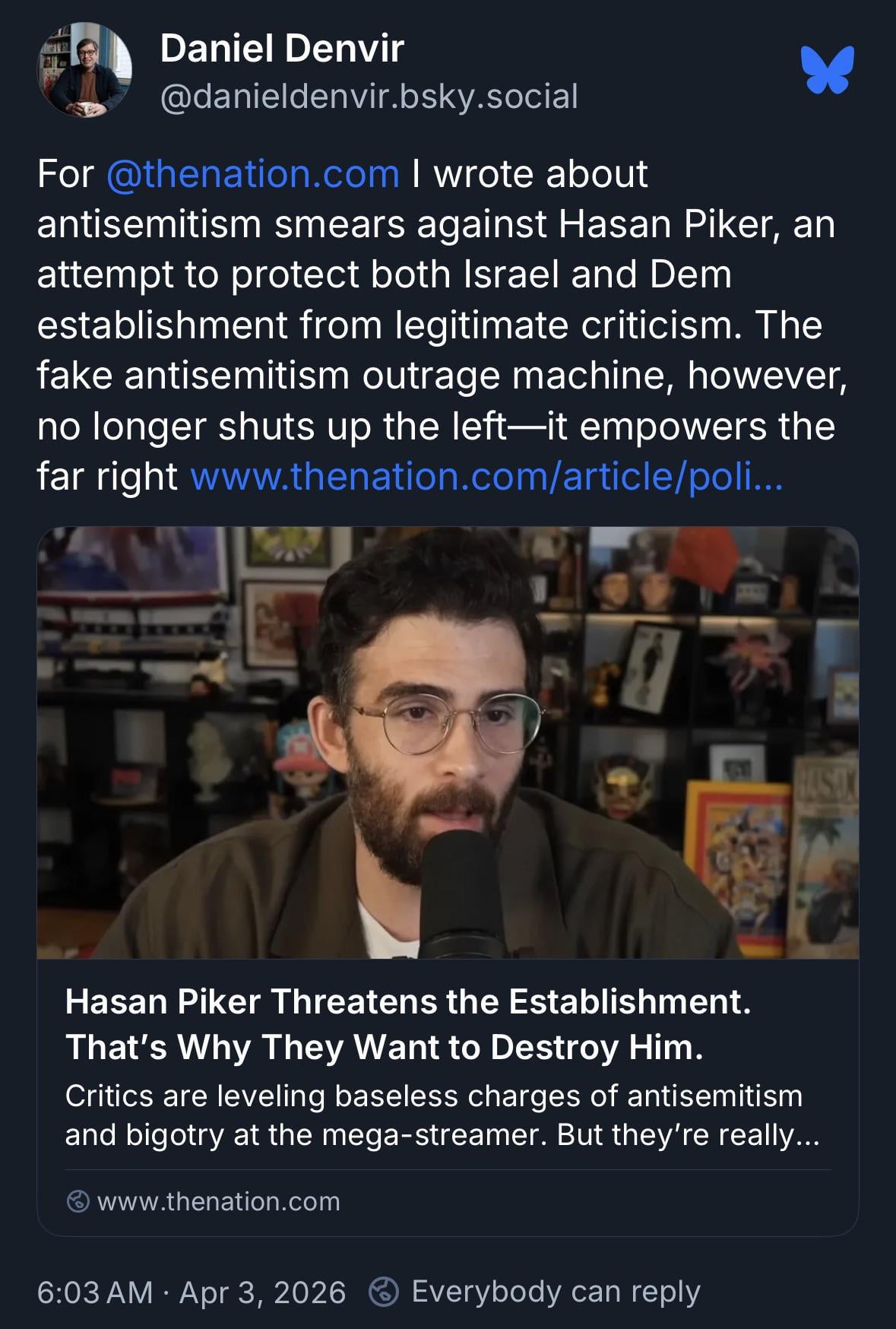The height and width of the screenshot is (1329, 896).
Task: Open the @thenation.com mention
Action: (253, 174)
